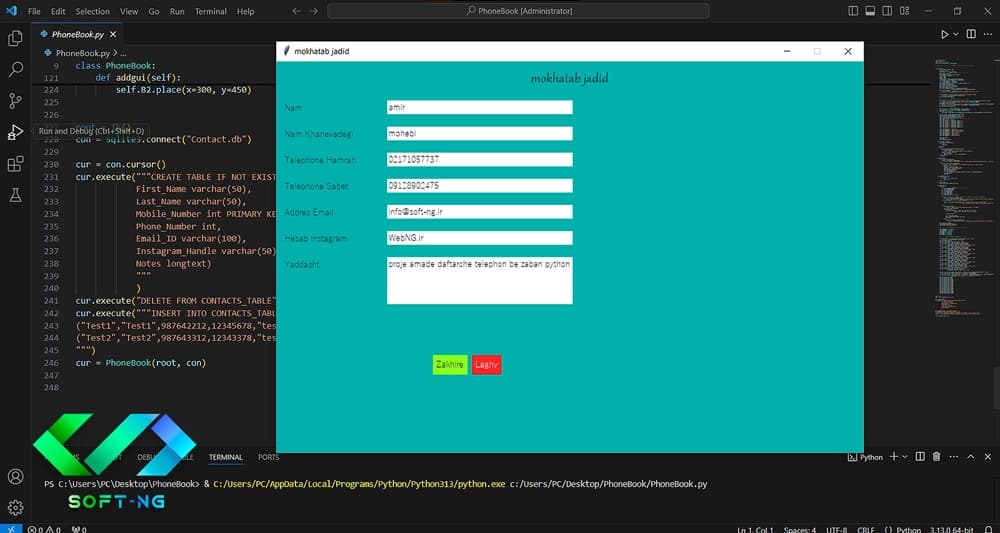Close the PhoneBook.py editor tab

(x=113, y=34)
